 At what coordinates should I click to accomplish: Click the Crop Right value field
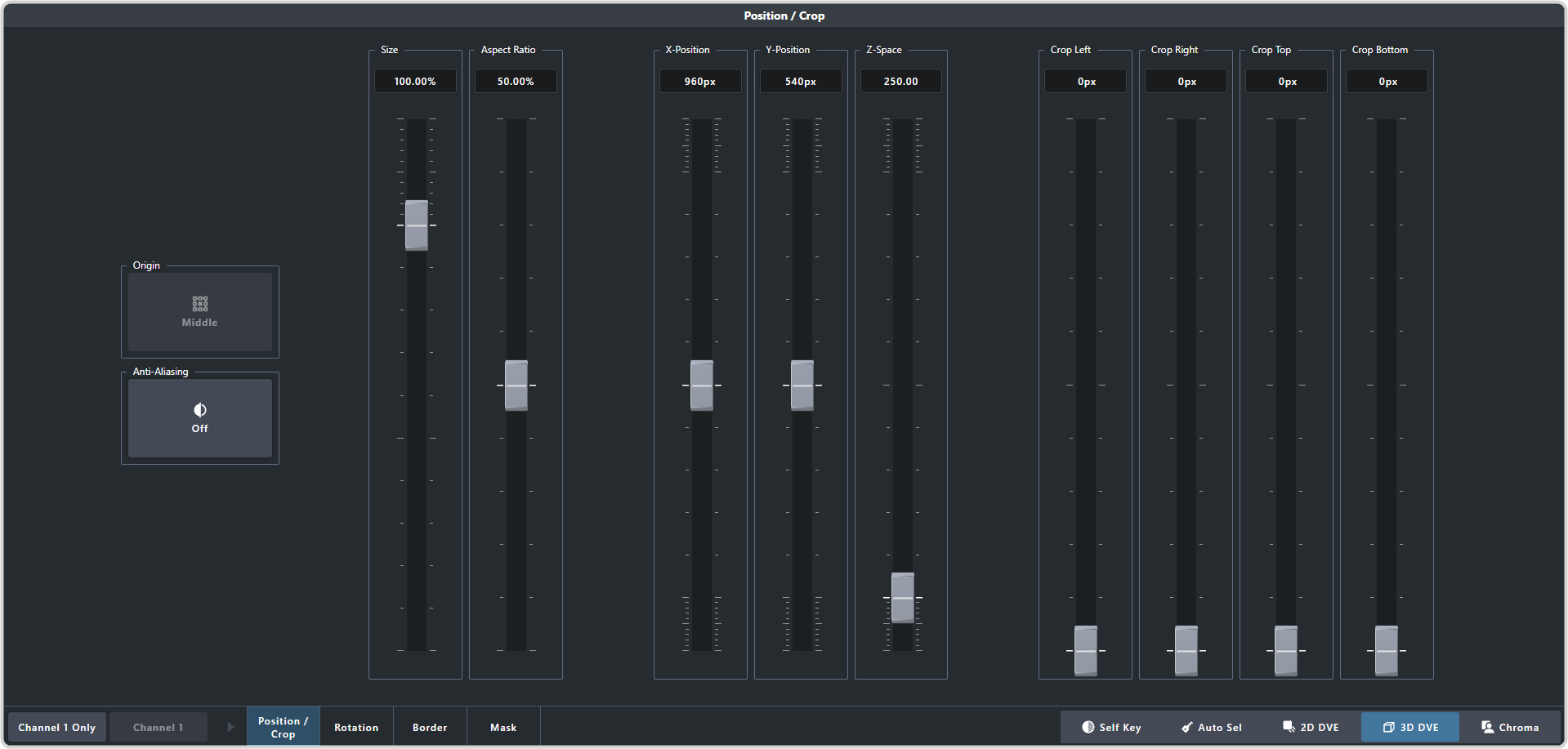[x=1186, y=81]
